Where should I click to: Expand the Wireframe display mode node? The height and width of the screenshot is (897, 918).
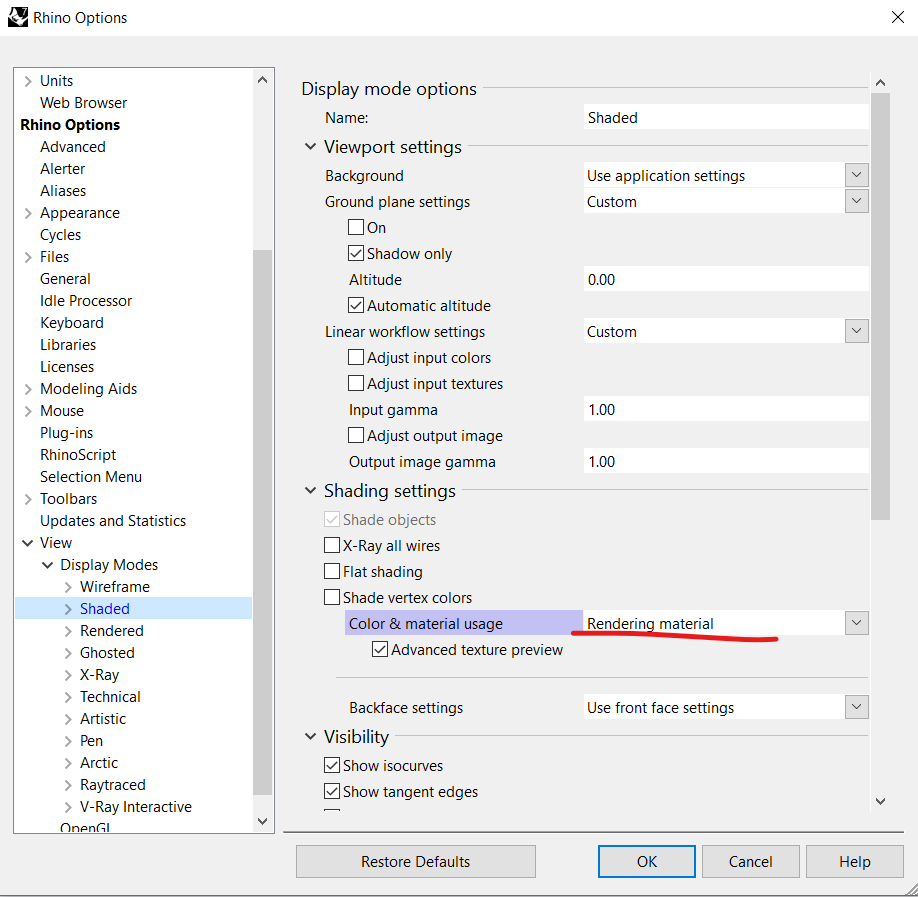[x=68, y=587]
